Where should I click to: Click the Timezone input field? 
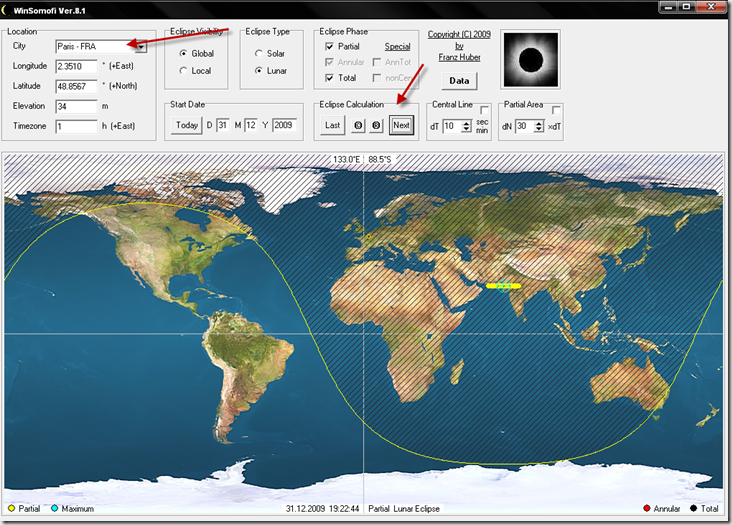77,126
